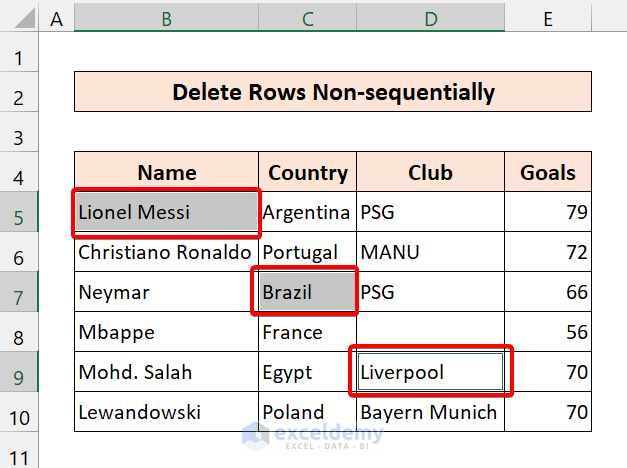Click the Bayern Munich cell
Viewport: 627px width, 468px height.
[x=429, y=412]
